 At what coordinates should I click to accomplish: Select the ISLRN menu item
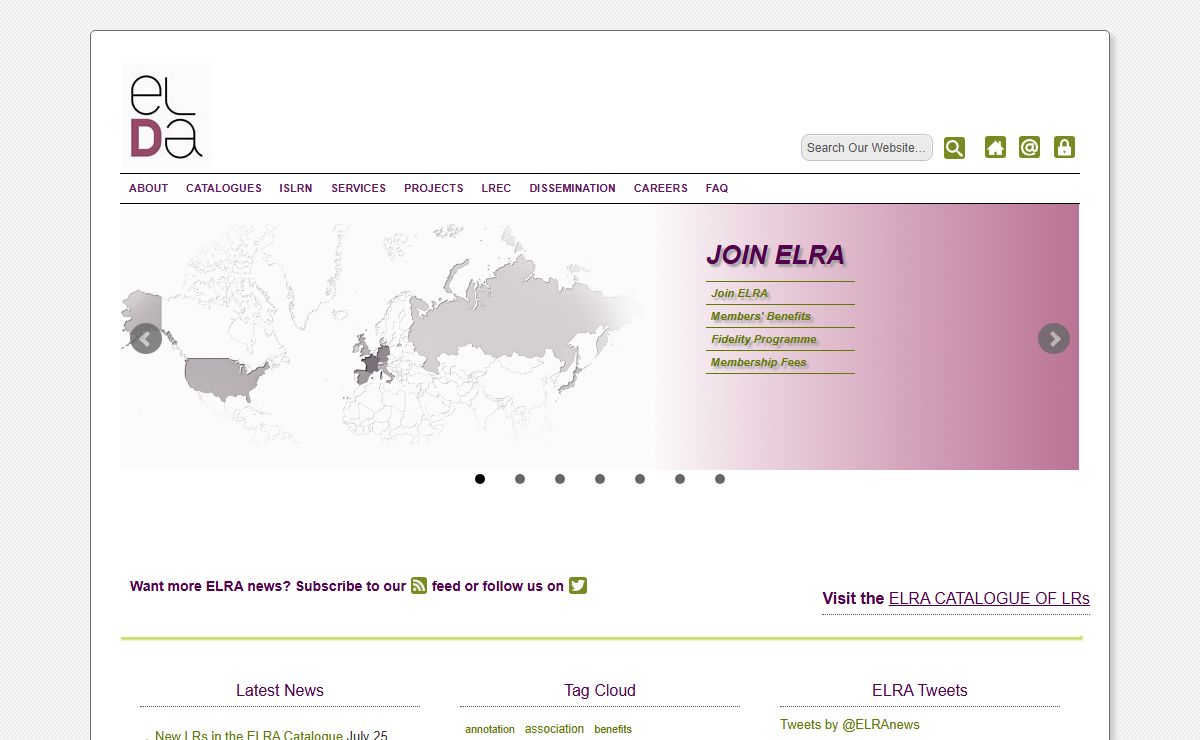pos(296,188)
